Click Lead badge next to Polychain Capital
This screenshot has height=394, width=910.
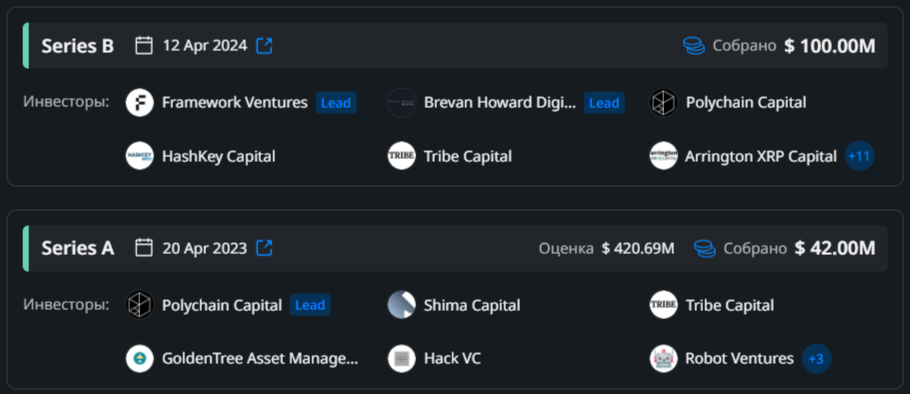click(310, 305)
